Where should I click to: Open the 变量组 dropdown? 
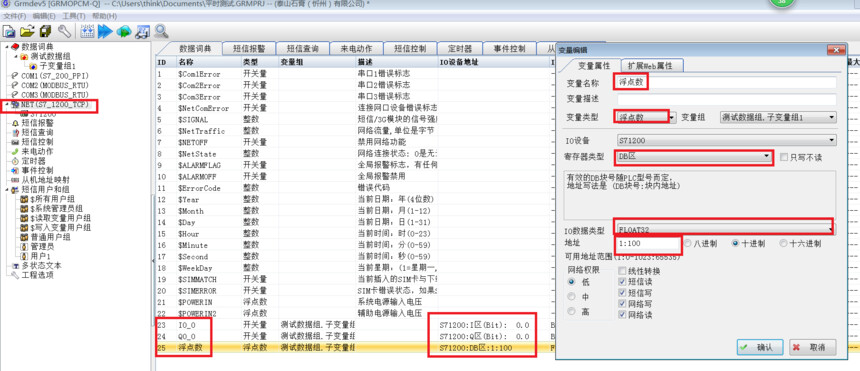(x=778, y=117)
